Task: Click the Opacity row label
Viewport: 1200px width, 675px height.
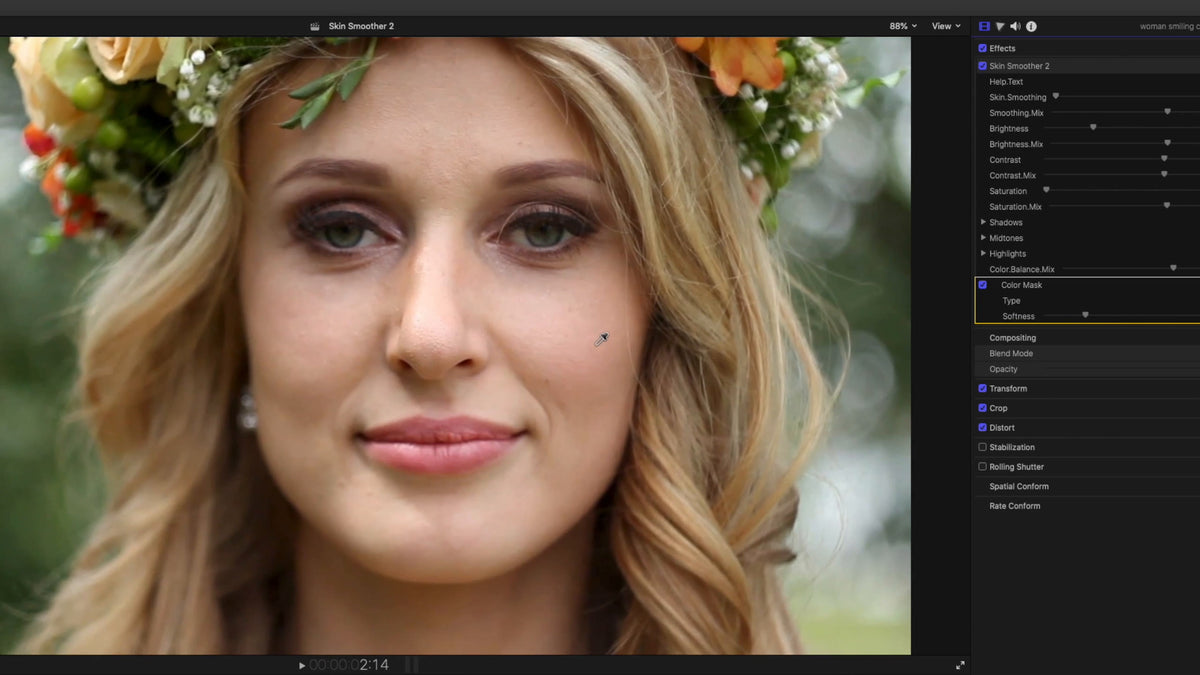Action: 1003,370
